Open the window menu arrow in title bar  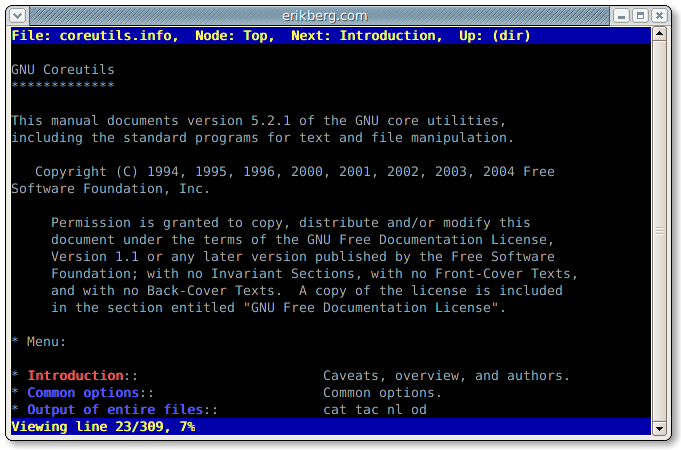point(18,16)
